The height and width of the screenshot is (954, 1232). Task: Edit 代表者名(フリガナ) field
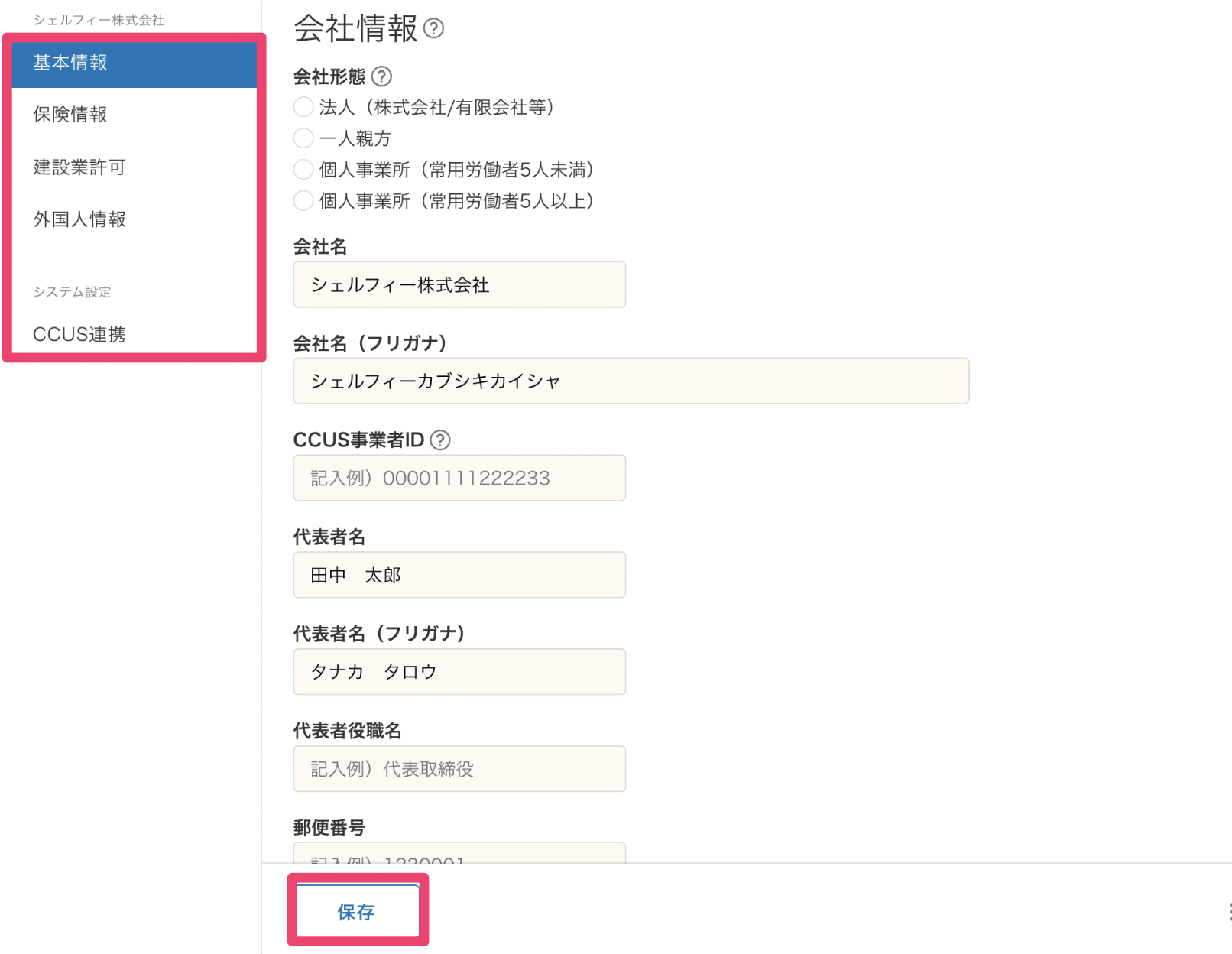tap(459, 672)
